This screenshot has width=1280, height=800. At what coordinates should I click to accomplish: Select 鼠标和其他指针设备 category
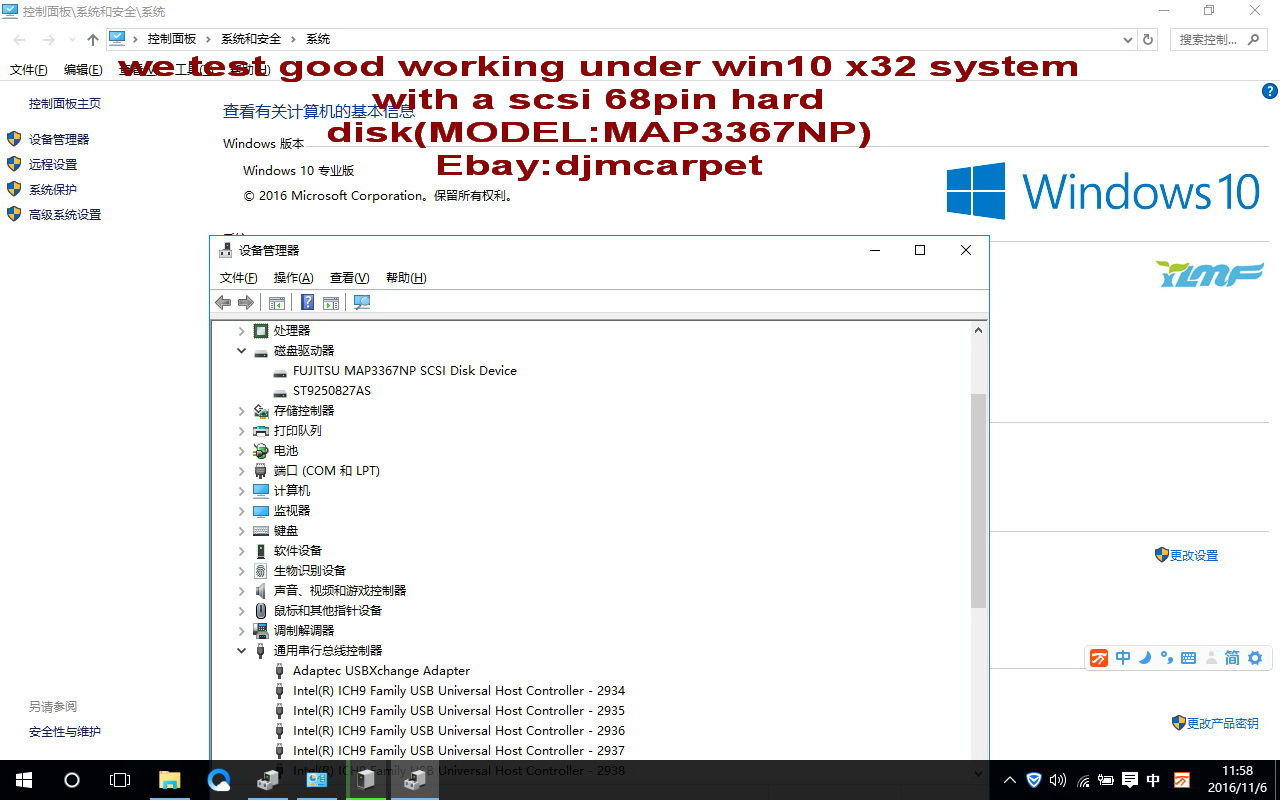pyautogui.click(x=328, y=611)
